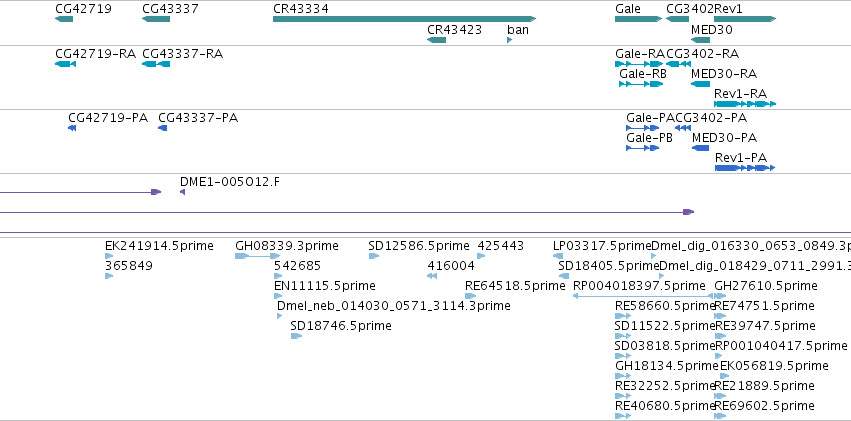Click the Rev1 gene arrow

745,19
